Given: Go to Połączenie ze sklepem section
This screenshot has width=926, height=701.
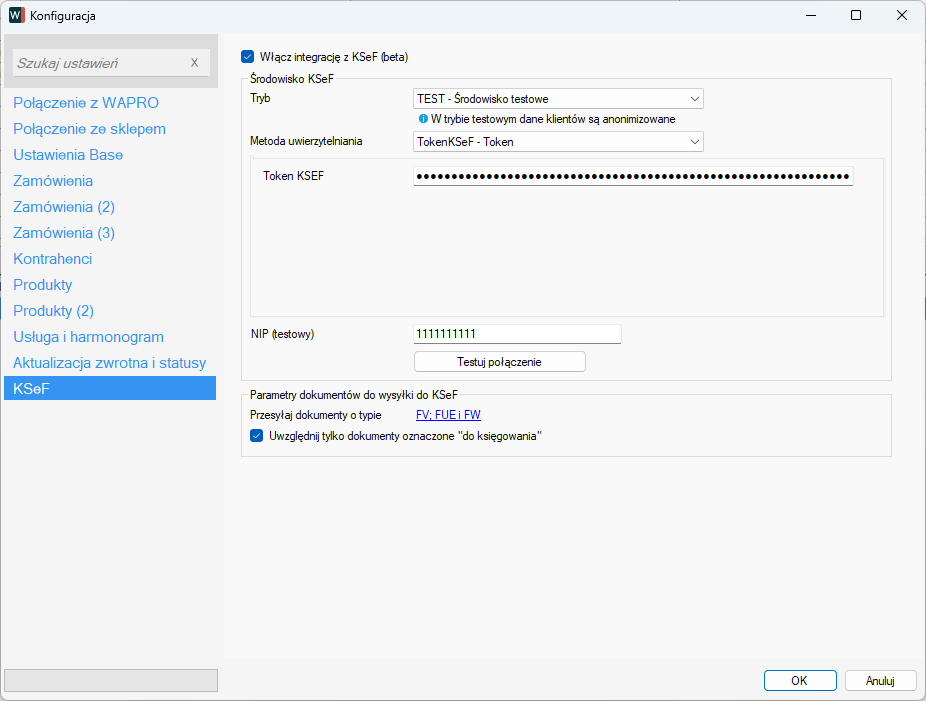Looking at the screenshot, I should (x=89, y=129).
